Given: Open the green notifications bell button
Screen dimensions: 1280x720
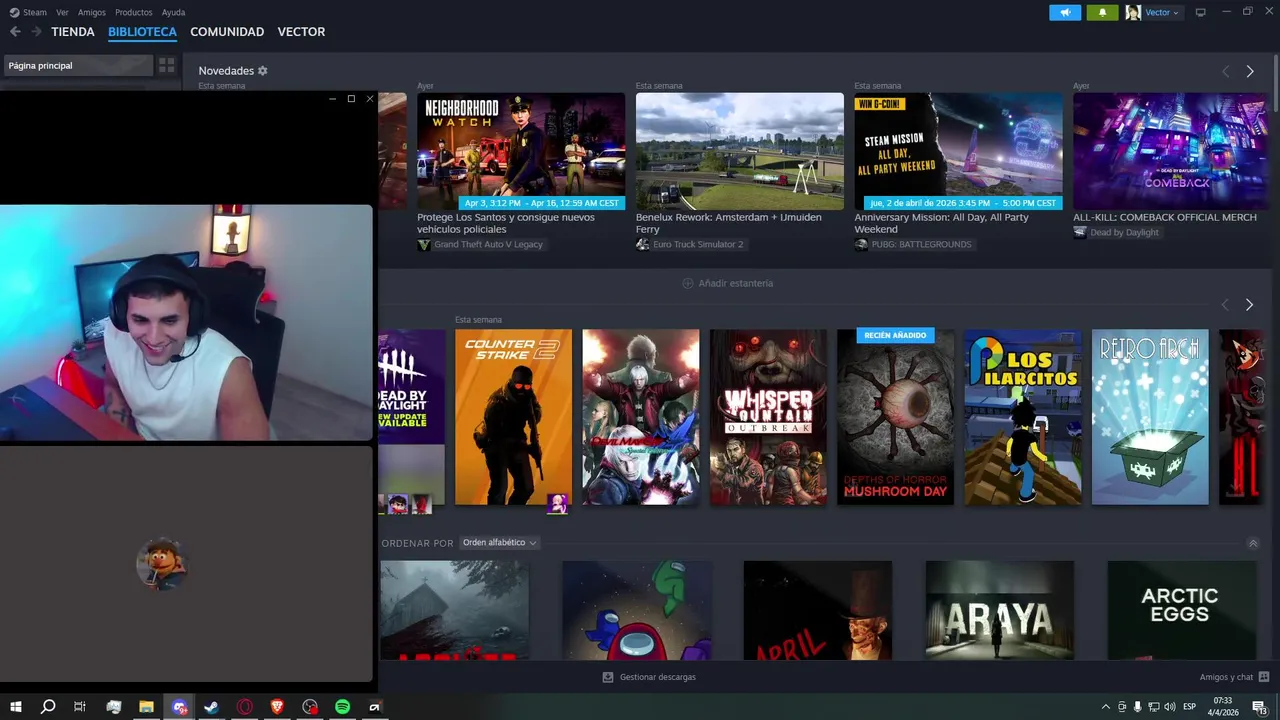Looking at the screenshot, I should pyautogui.click(x=1102, y=12).
